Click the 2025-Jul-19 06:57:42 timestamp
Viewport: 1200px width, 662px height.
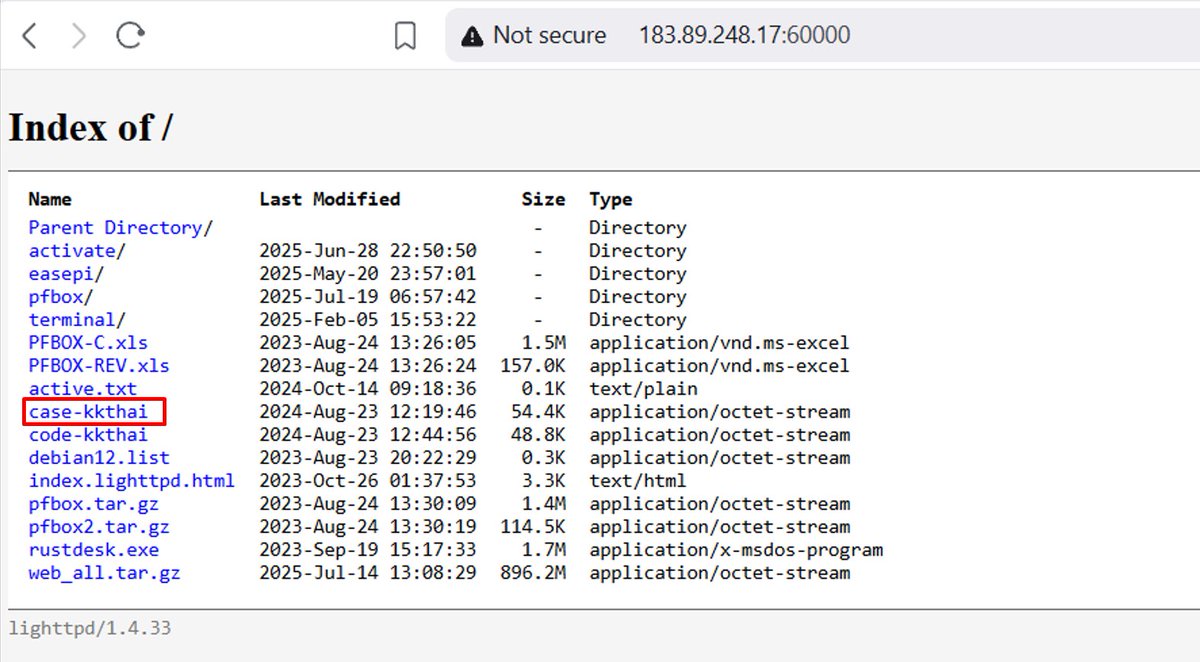point(368,297)
